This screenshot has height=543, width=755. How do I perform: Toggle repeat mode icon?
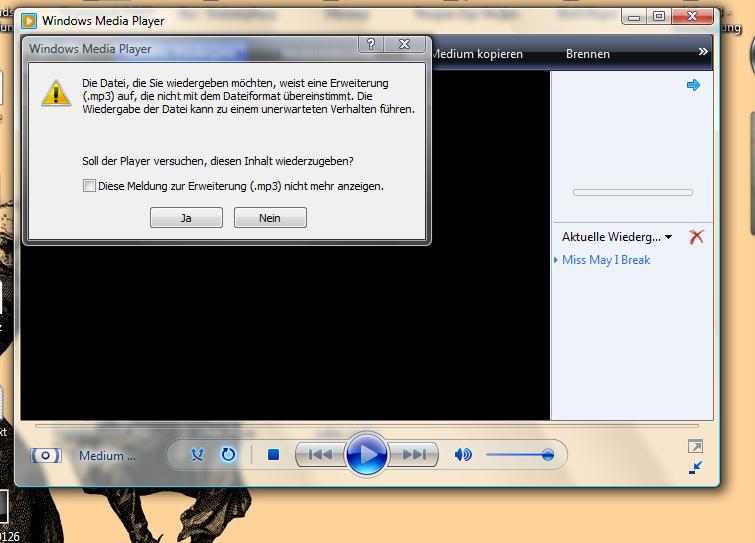228,454
